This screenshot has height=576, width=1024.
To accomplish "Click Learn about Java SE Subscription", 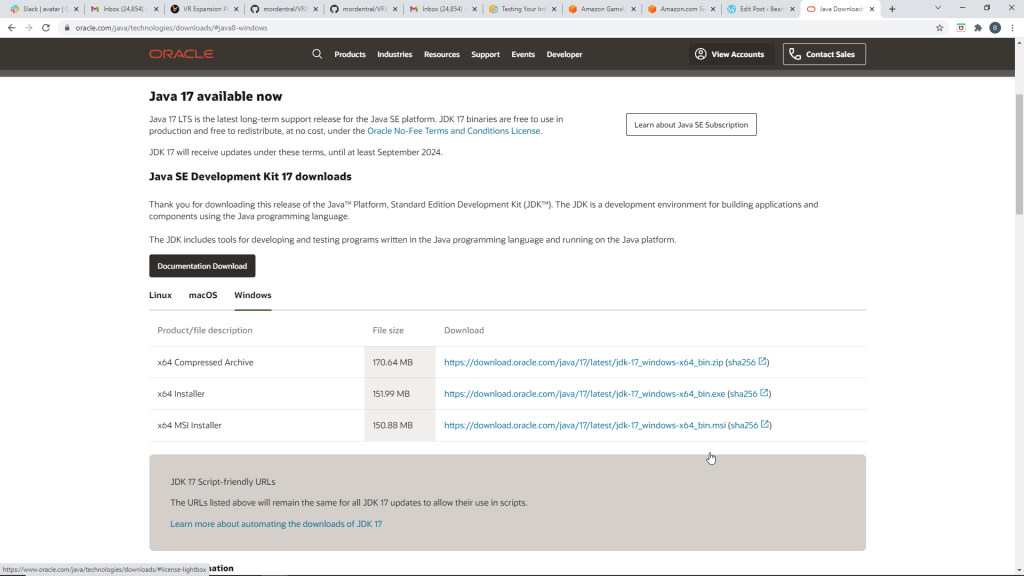I will coord(691,125).
